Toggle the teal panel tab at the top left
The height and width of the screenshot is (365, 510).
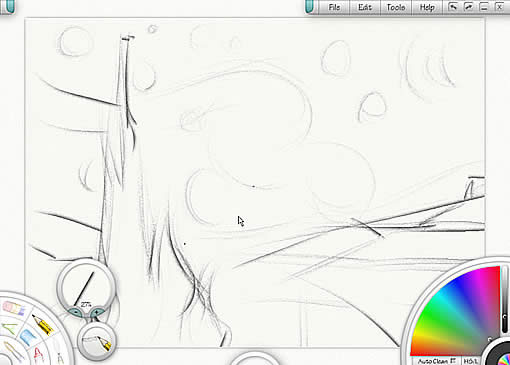[9, 6]
